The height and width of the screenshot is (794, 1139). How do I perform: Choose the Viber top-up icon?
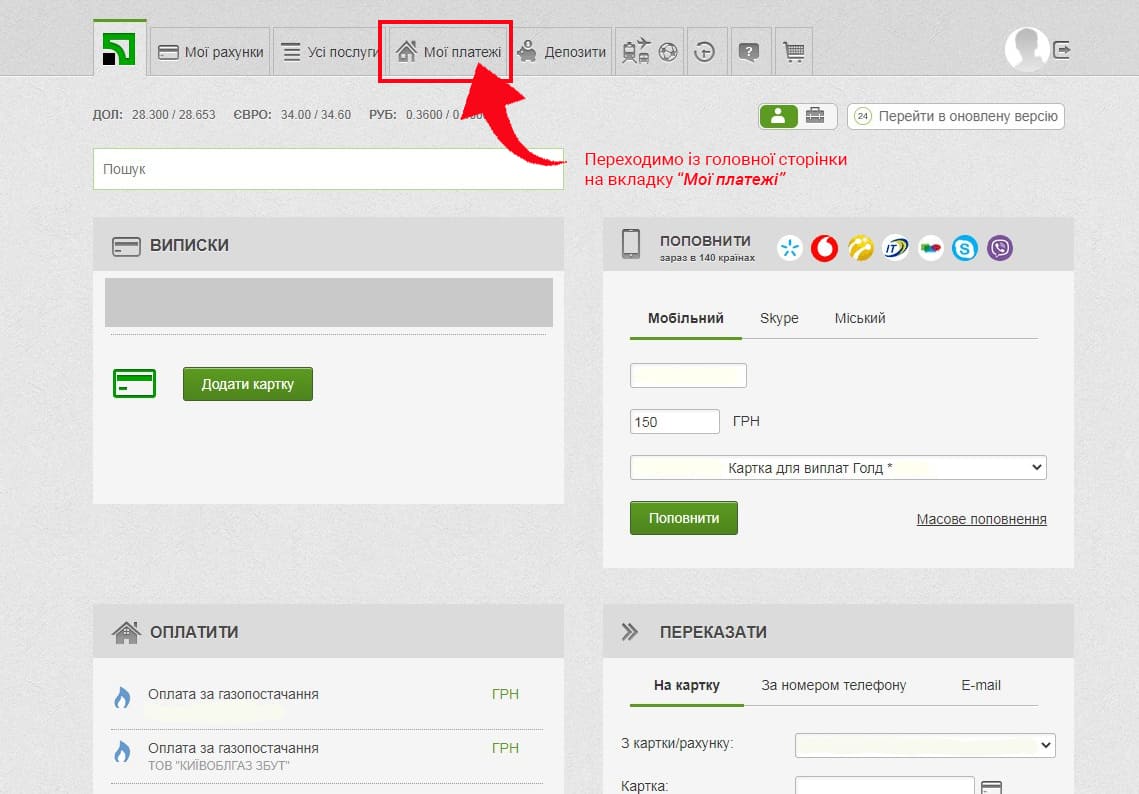click(1000, 248)
